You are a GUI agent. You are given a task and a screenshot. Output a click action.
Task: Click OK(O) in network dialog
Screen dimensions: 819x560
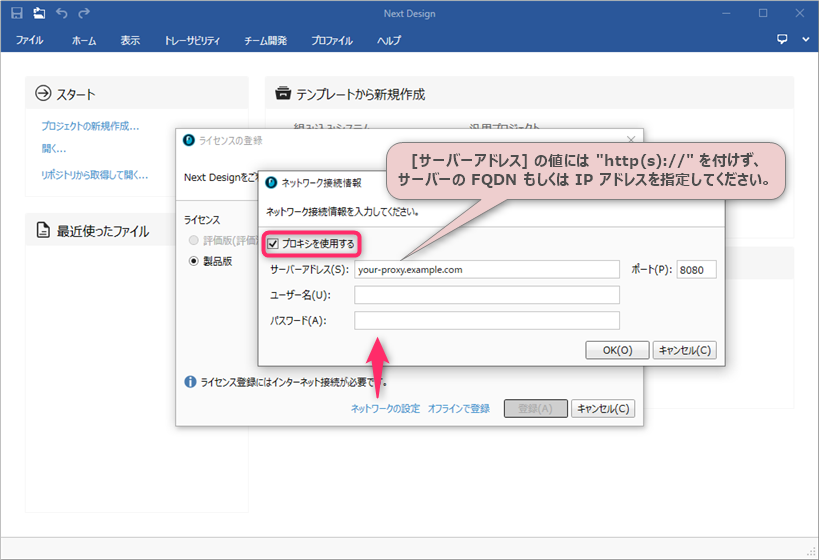click(x=617, y=350)
